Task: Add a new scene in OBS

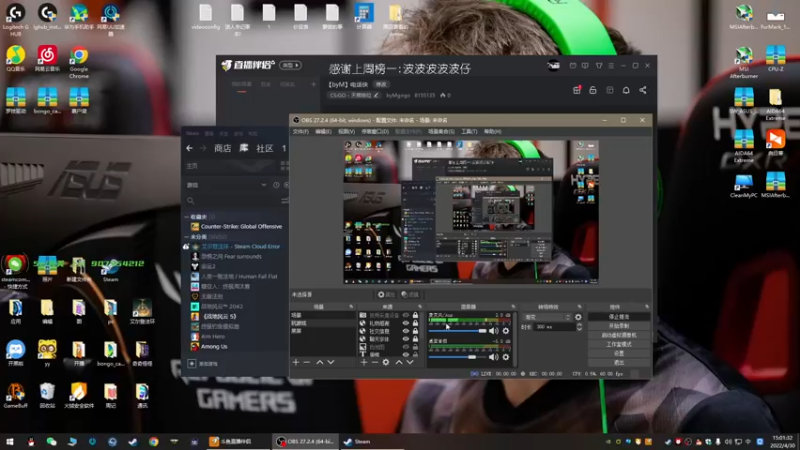Action: click(295, 362)
